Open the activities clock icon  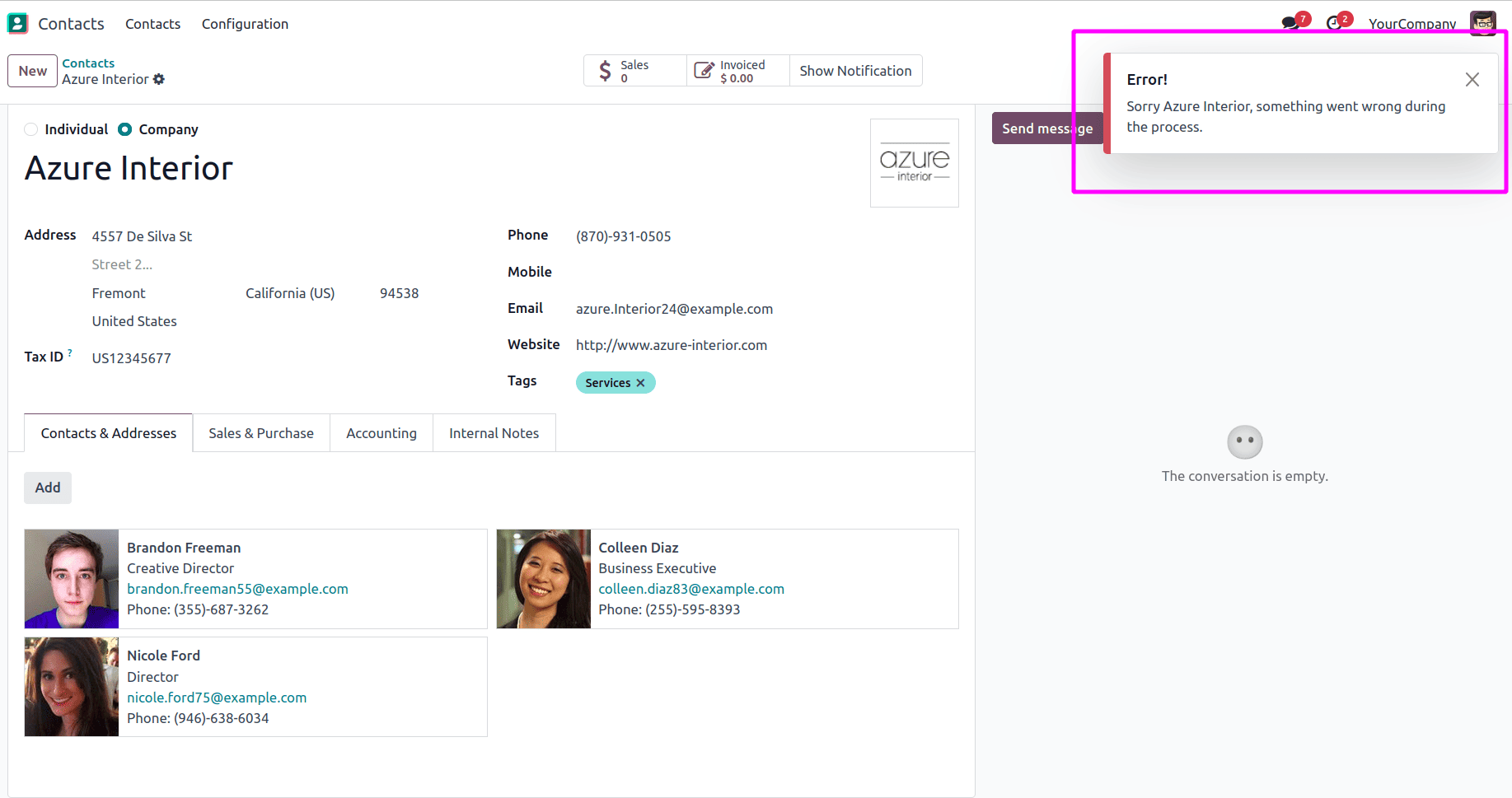[1333, 23]
